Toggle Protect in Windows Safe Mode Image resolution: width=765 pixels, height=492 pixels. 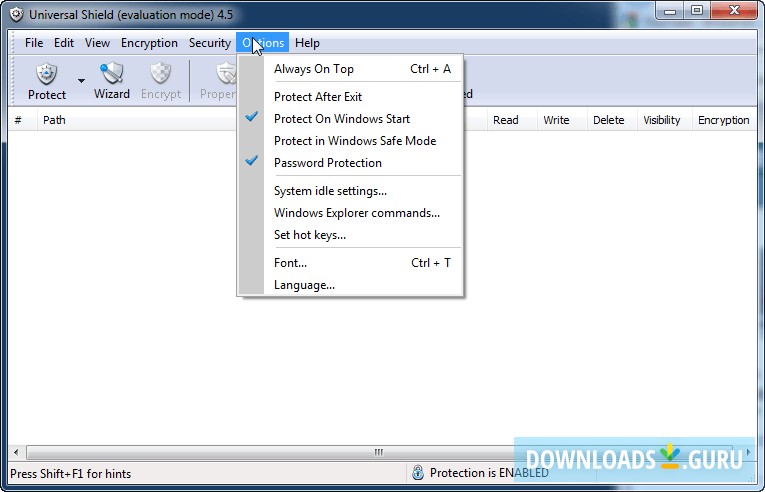pos(350,141)
